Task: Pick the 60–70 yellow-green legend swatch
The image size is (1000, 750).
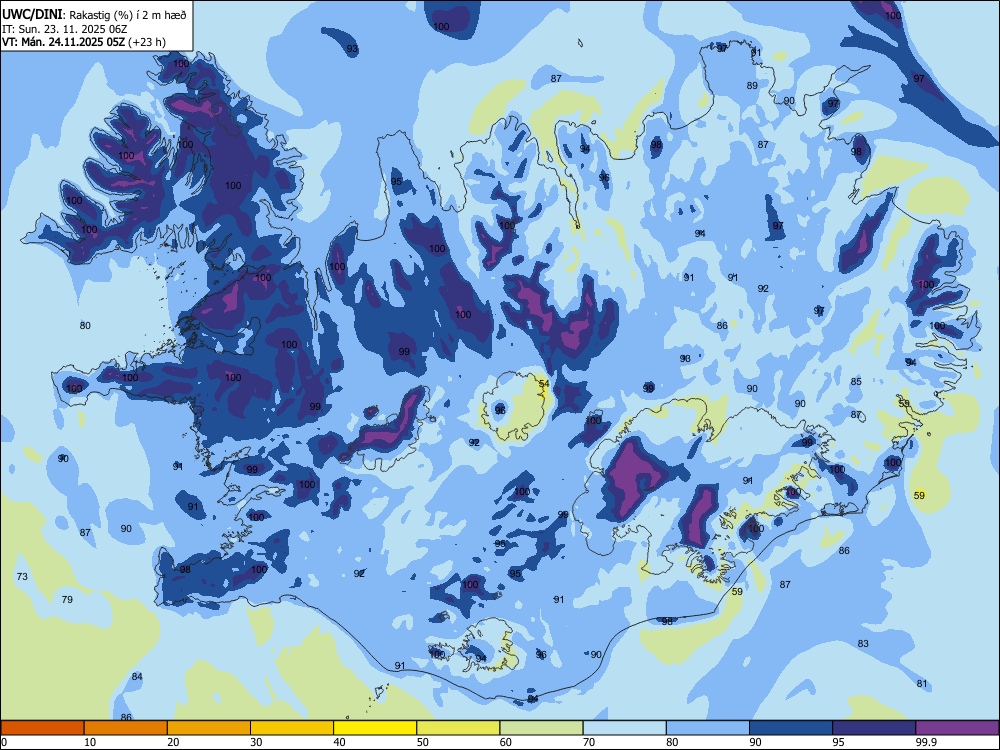Action: (x=541, y=728)
